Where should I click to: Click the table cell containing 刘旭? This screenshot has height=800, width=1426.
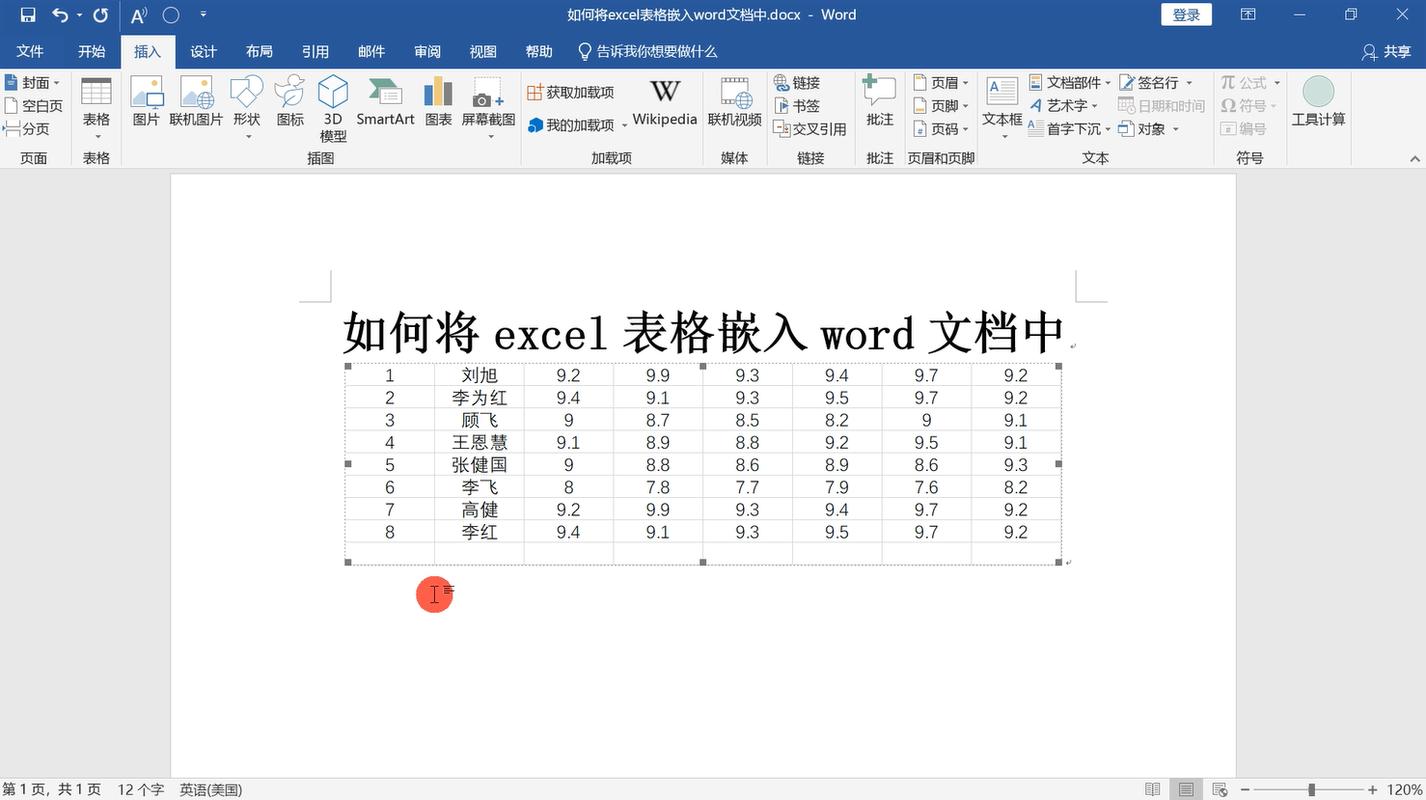[479, 375]
